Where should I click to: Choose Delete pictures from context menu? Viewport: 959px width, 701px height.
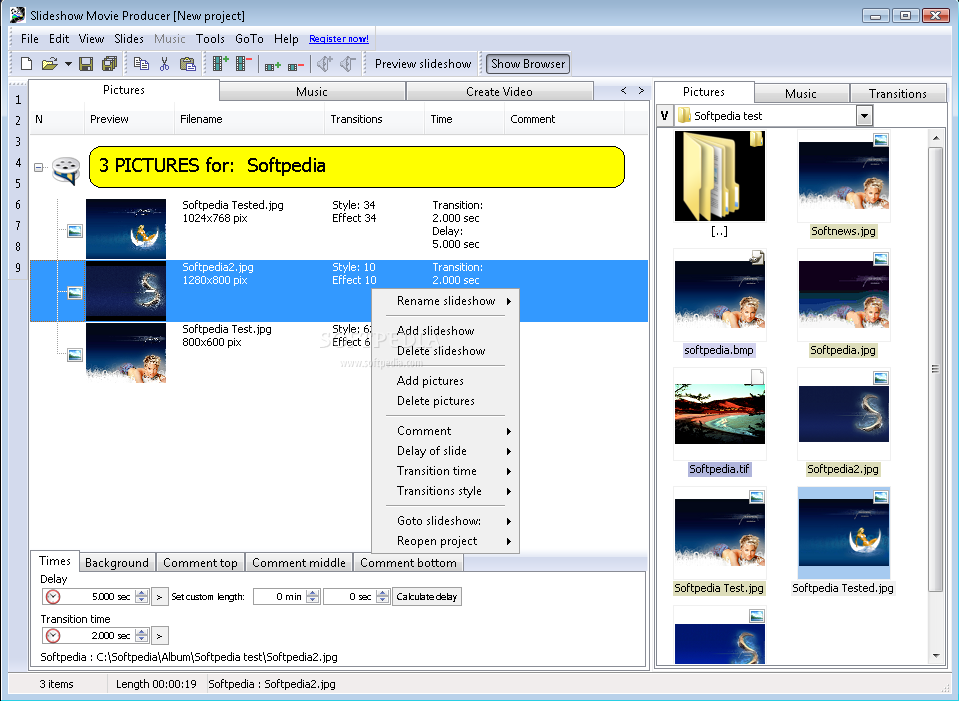point(435,401)
